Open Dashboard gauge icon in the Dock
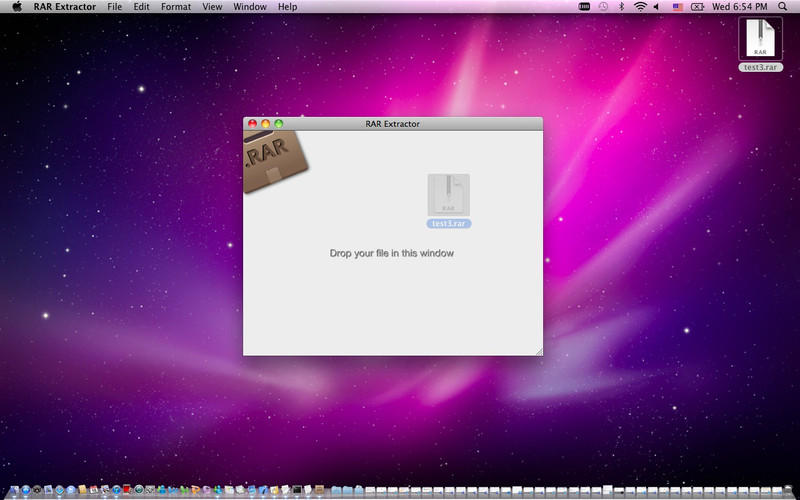800x500 pixels. pyautogui.click(x=37, y=490)
